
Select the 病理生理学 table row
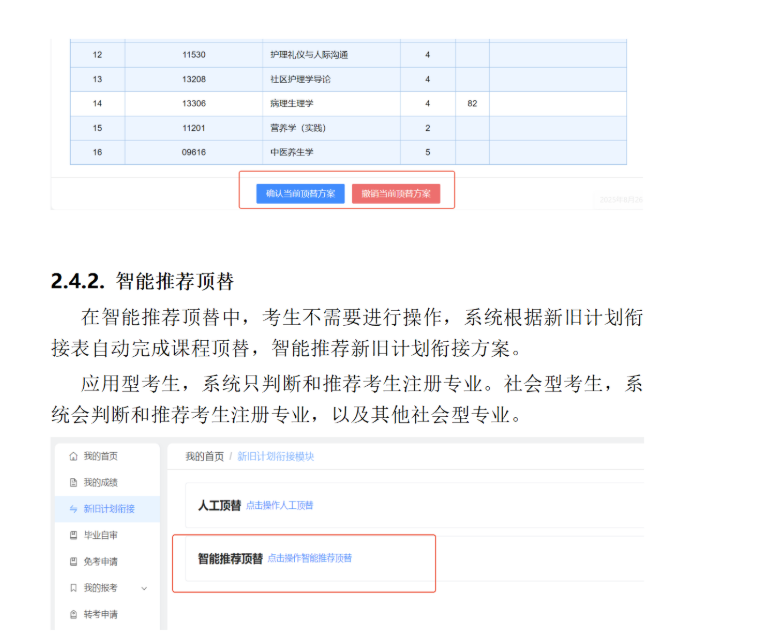click(x=348, y=104)
